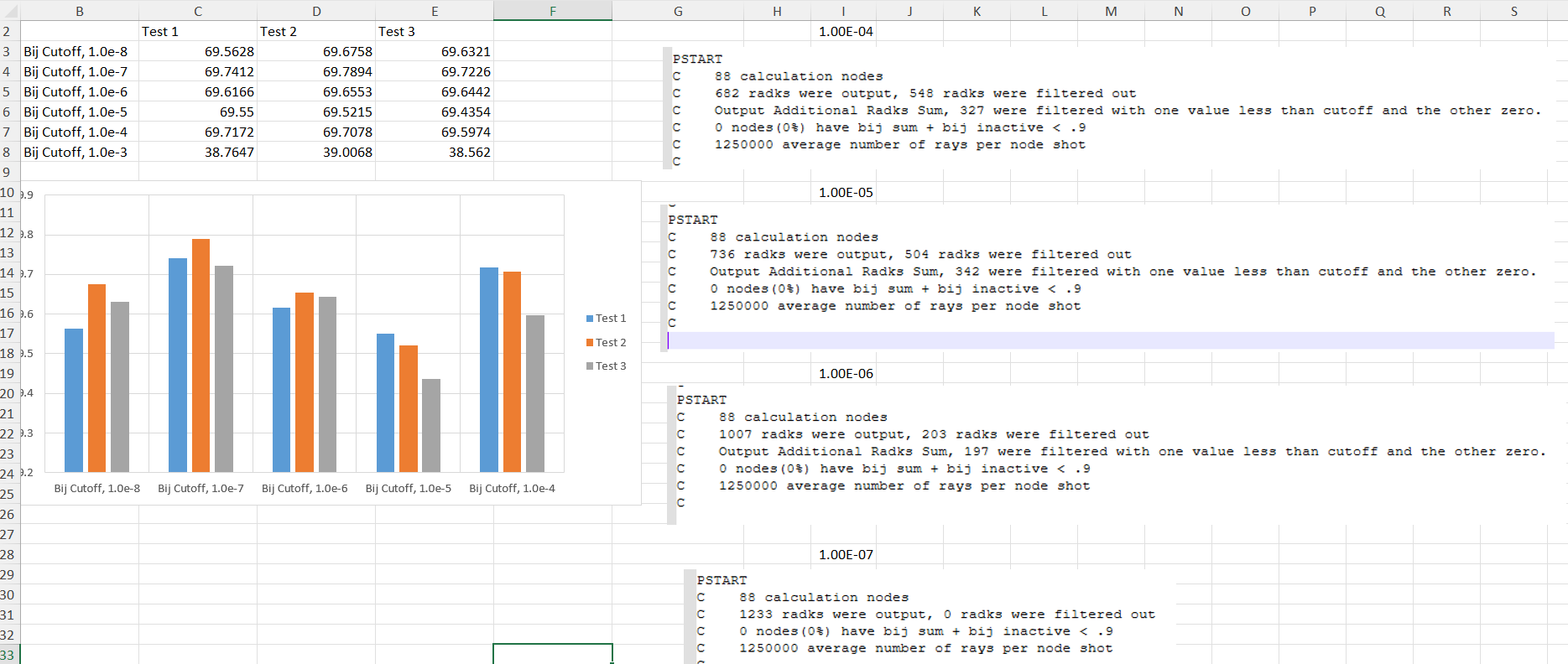Select cell 'Bij Cutoff, 1.0e-7' in column B

click(80, 71)
